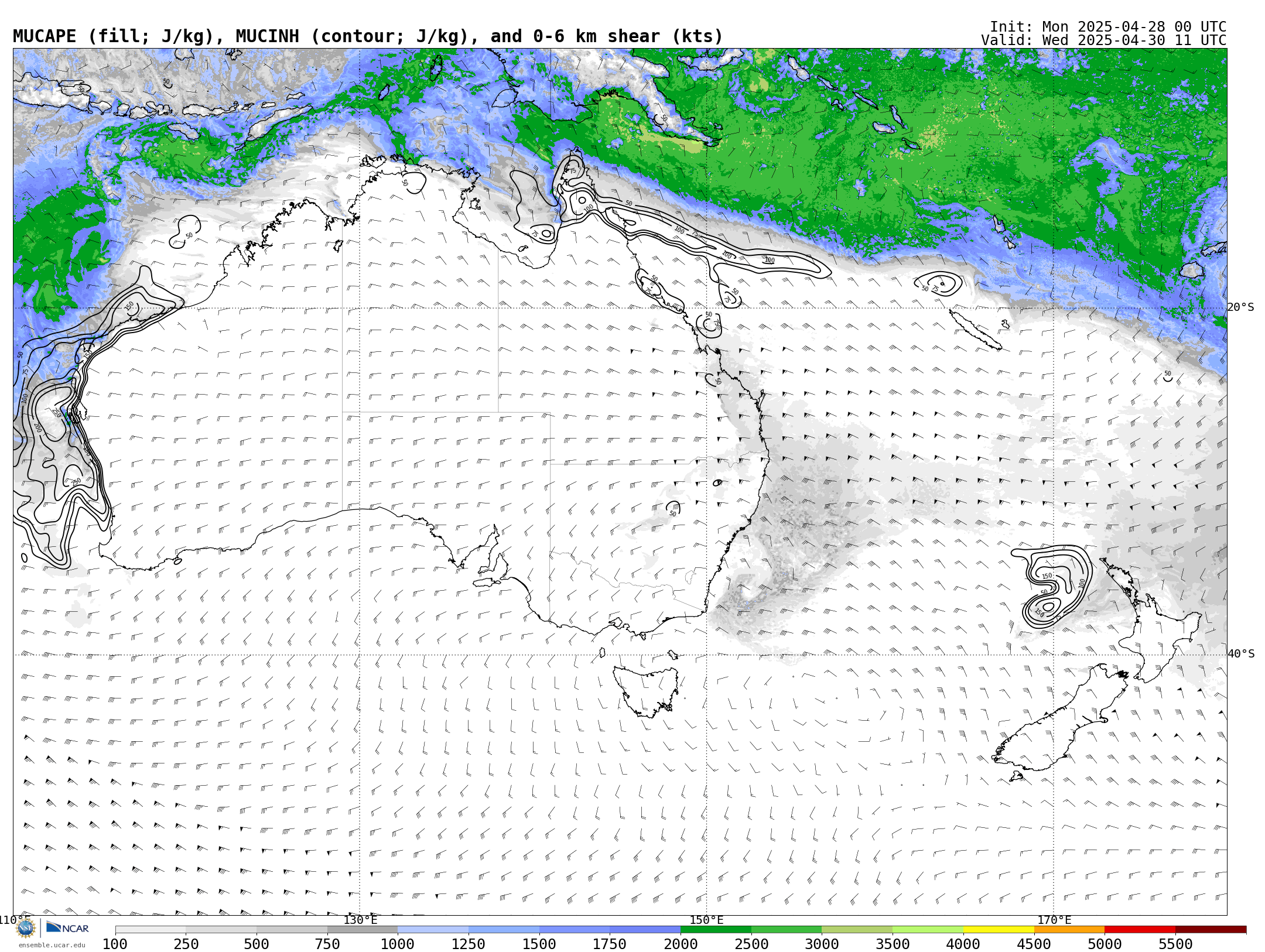1265x952 pixels.
Task: Pick the pale blue swatch between 1000 and 1250
Action: click(433, 929)
